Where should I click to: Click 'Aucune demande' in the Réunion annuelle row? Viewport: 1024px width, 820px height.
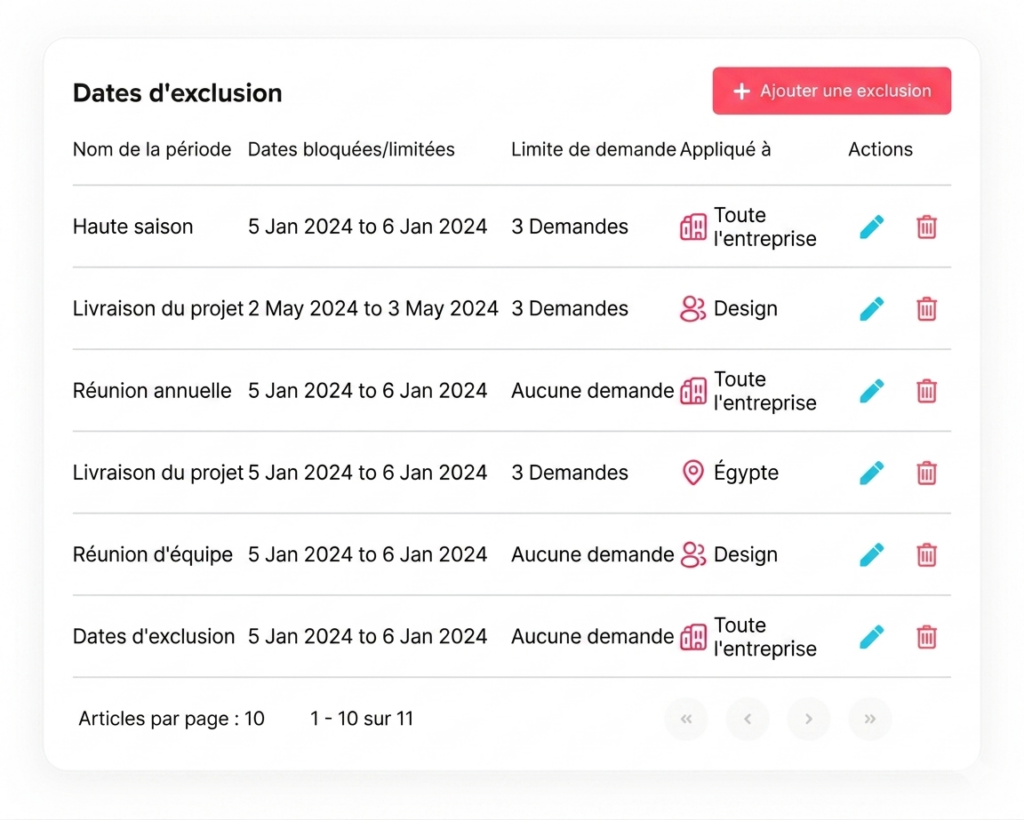click(592, 390)
